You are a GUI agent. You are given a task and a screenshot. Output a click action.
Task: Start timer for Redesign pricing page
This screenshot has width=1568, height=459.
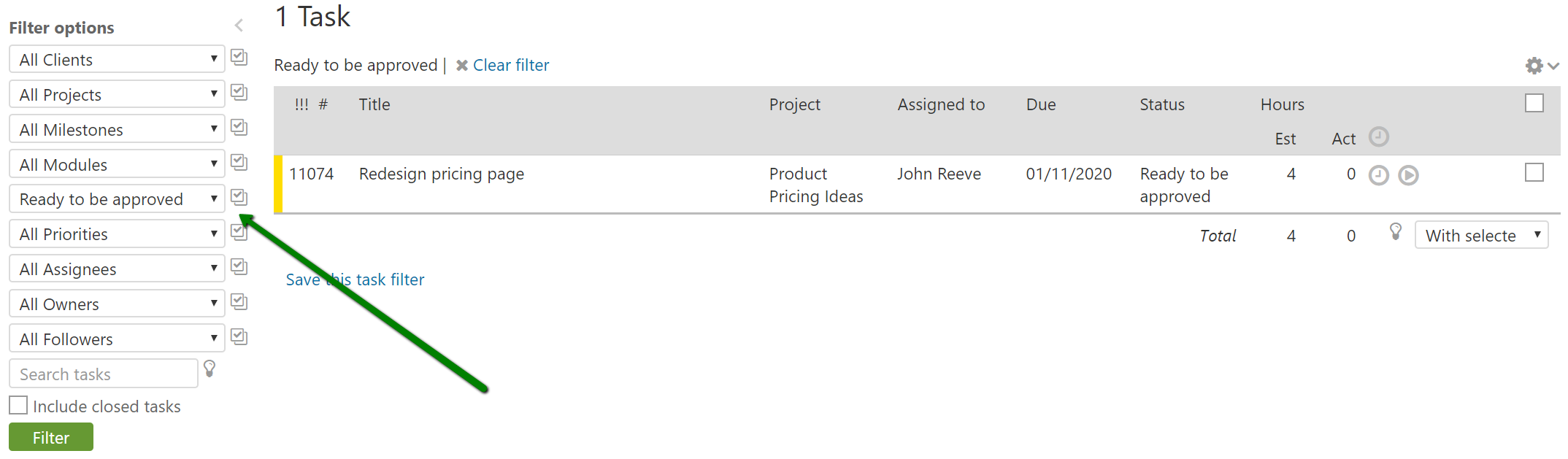tap(1408, 175)
